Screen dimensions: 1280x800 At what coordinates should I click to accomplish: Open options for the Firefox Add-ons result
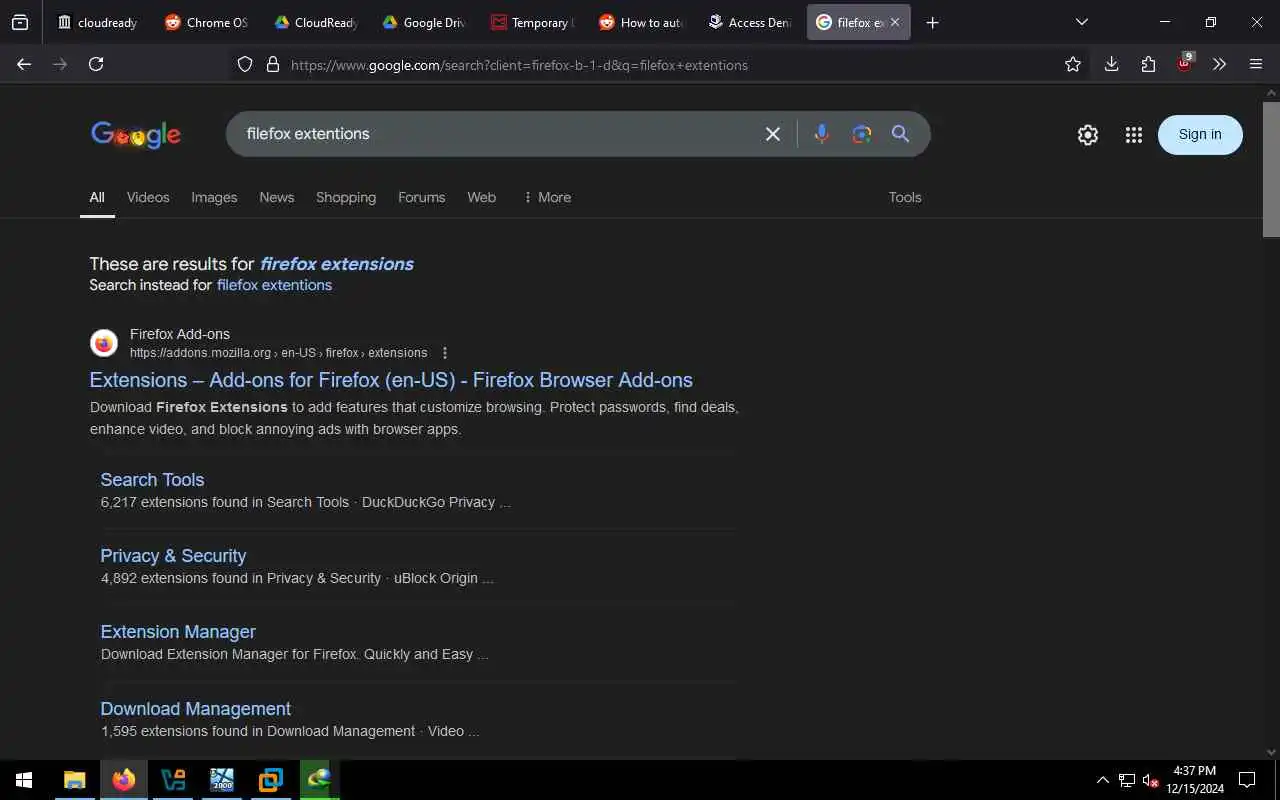coord(445,353)
